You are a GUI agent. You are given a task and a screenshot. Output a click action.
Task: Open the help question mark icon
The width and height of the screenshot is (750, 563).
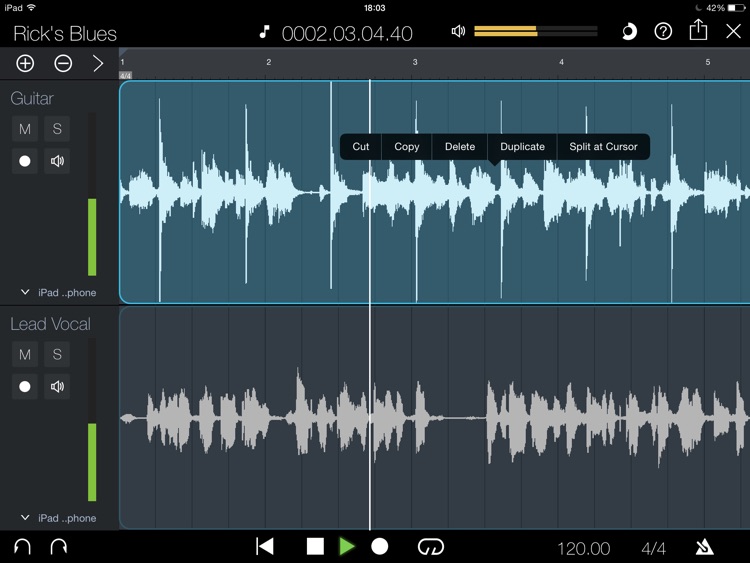663,32
